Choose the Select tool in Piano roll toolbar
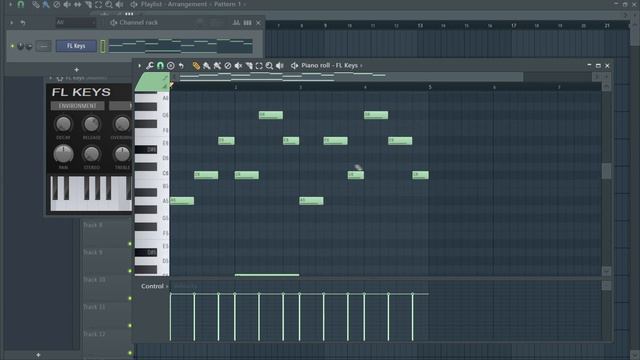 click(x=259, y=66)
